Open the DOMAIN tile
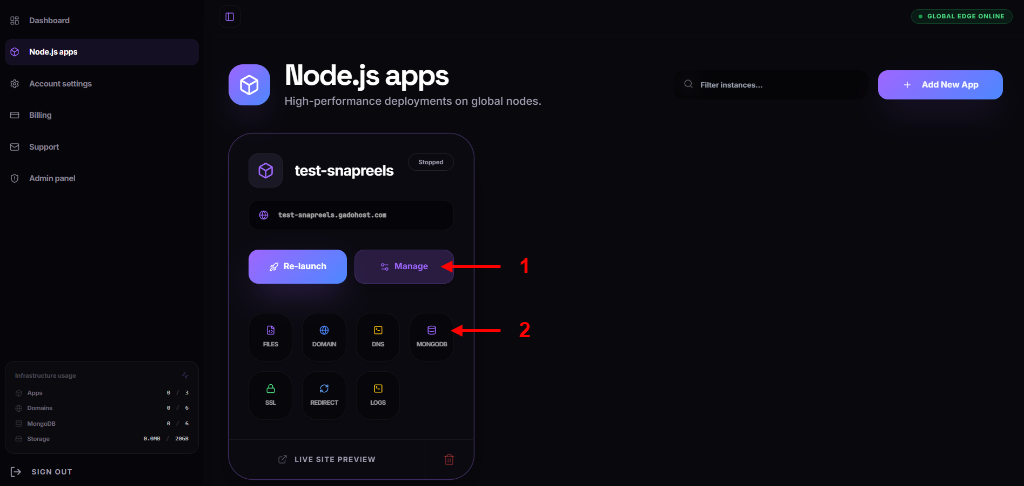Image resolution: width=1024 pixels, height=486 pixels. [324, 337]
